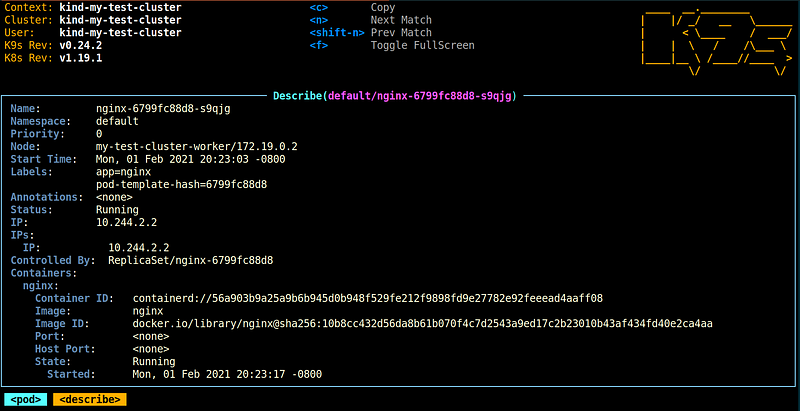Screen dimensions: 800x411
Task: Click the Context kind-my-test-cluster value
Action: click(120, 8)
